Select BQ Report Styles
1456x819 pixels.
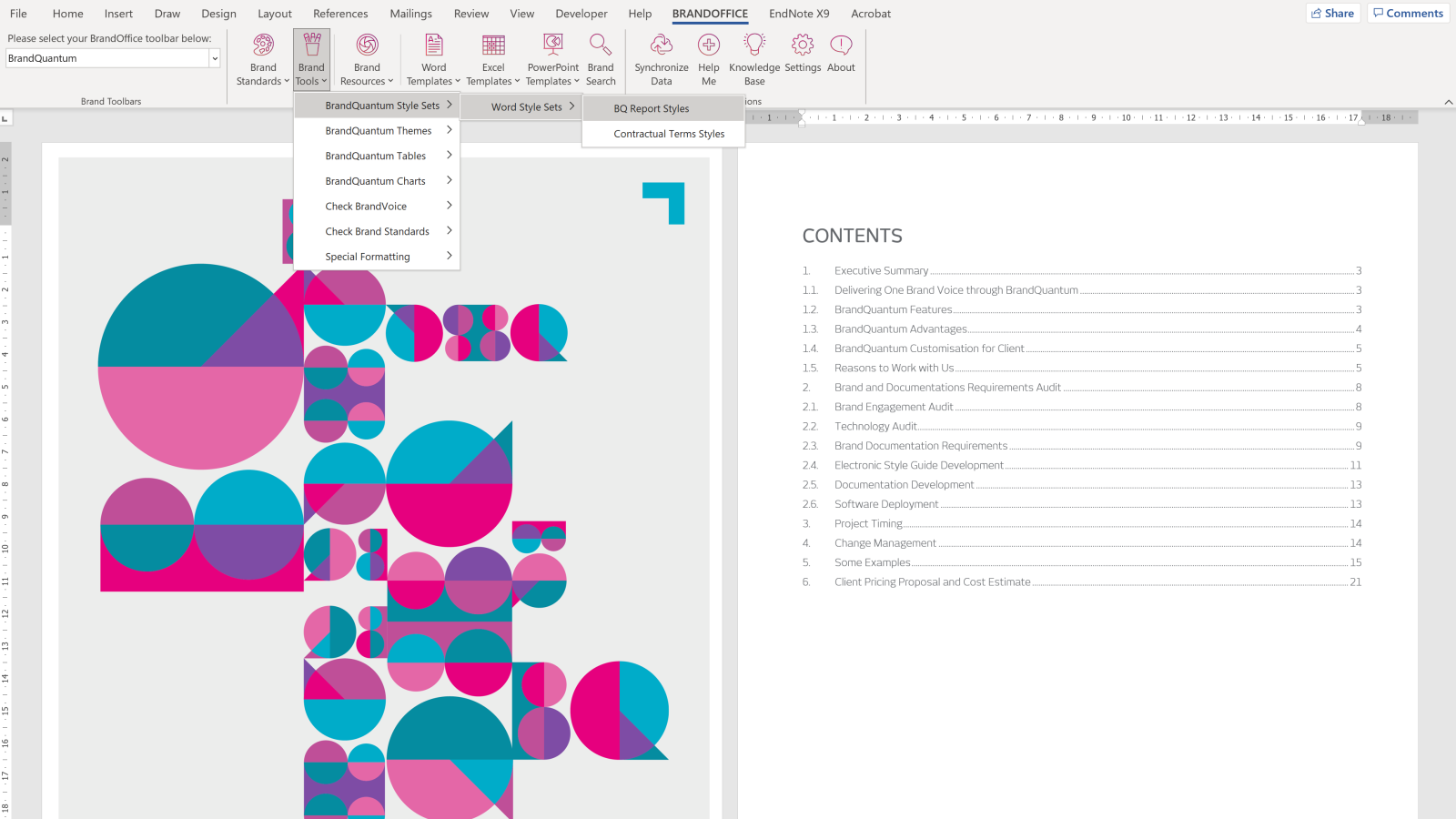(652, 108)
